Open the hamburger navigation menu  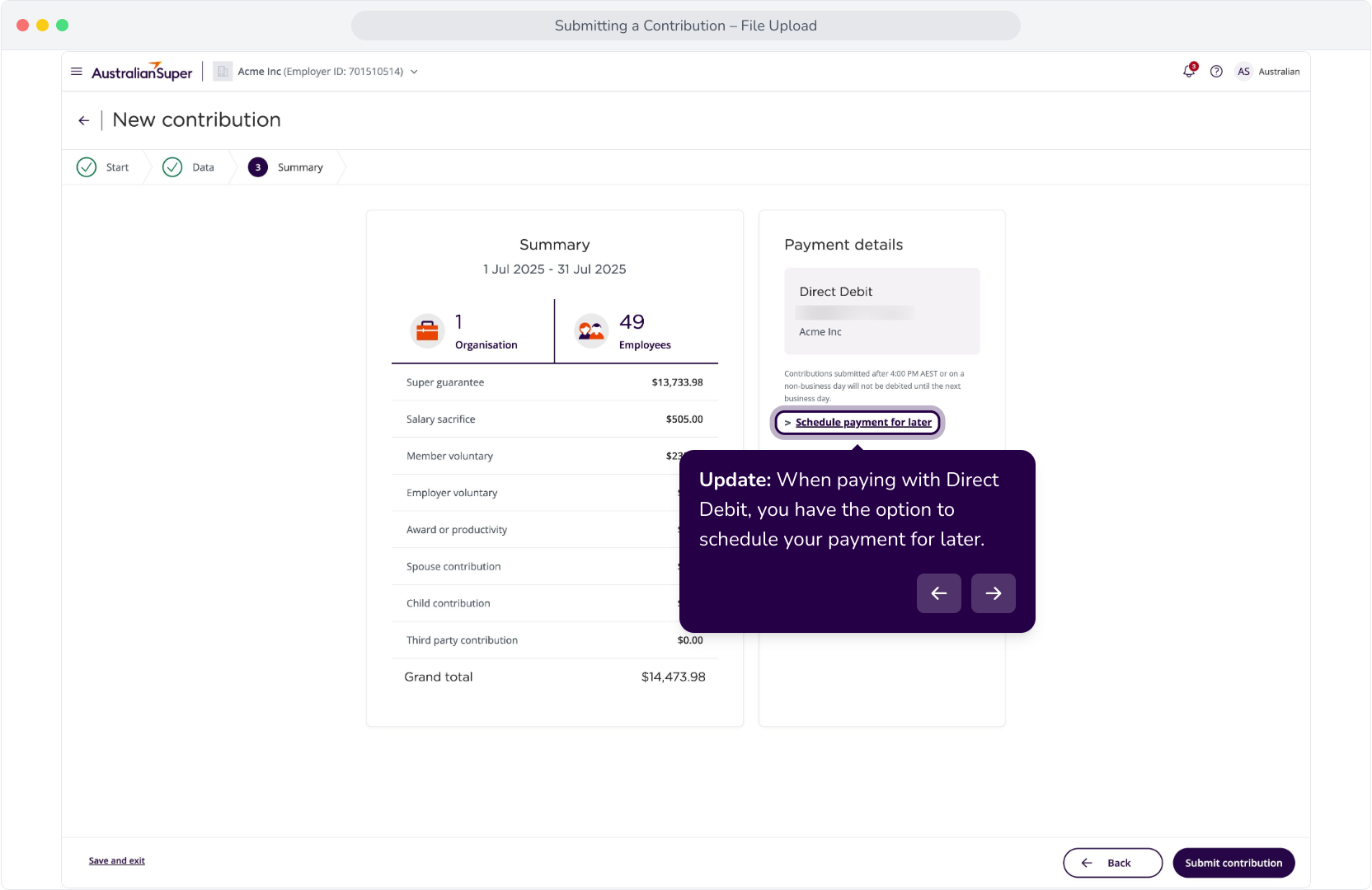[x=77, y=72]
